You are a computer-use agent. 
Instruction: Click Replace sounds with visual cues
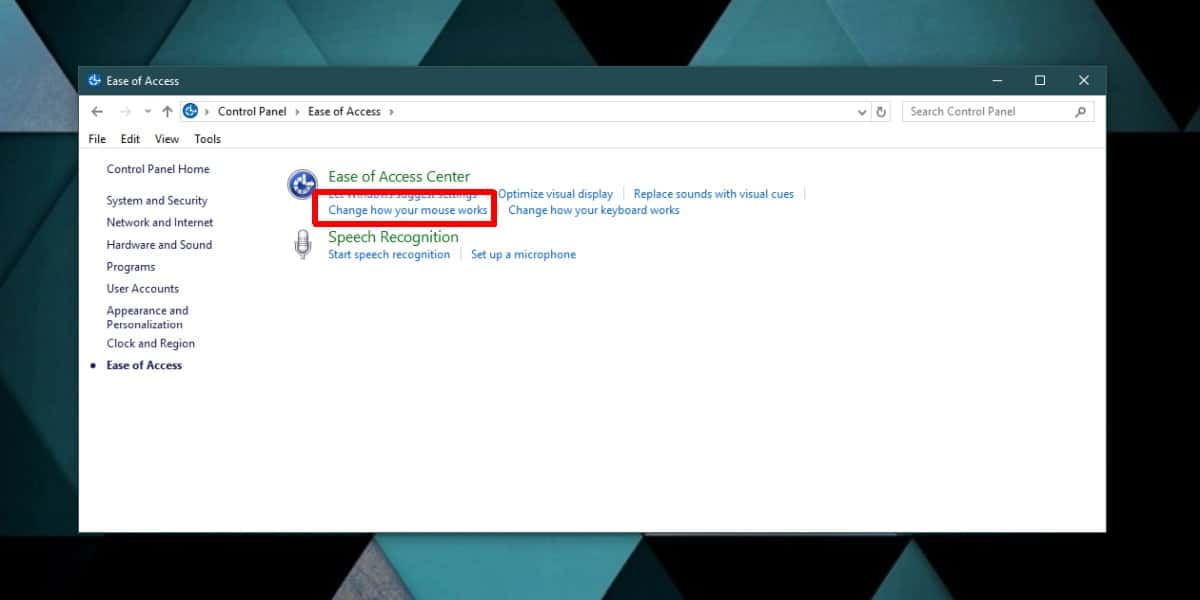(x=714, y=194)
